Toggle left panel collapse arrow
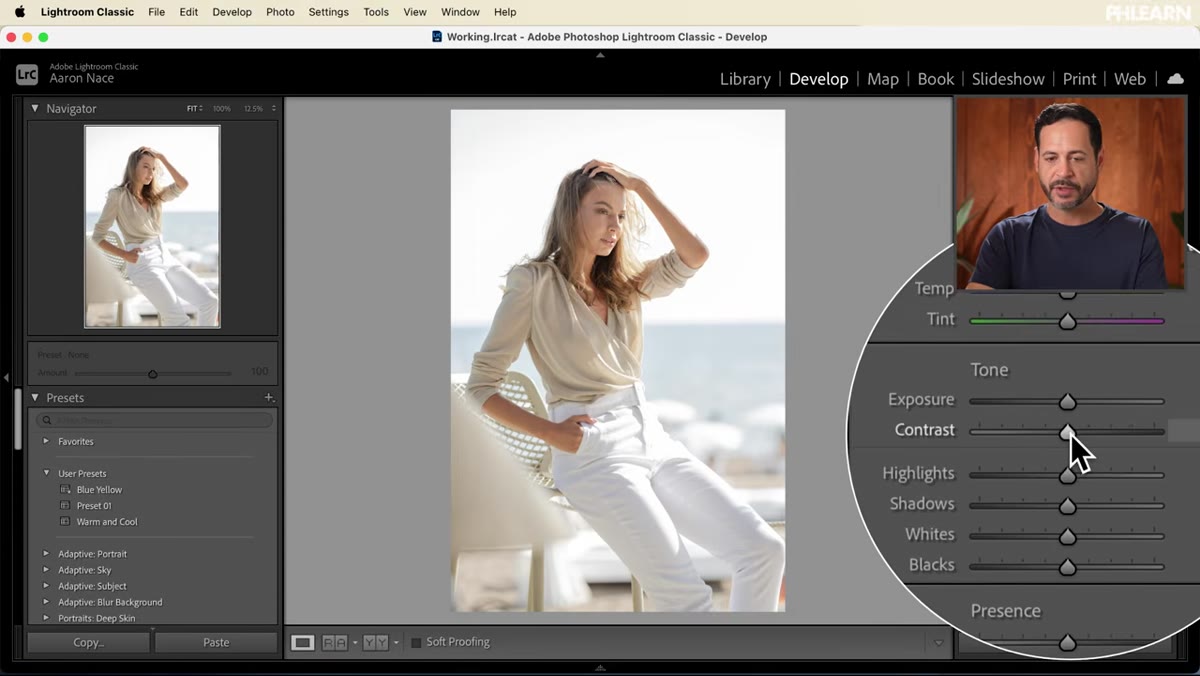Screen dimensions: 1200x676 [7, 377]
